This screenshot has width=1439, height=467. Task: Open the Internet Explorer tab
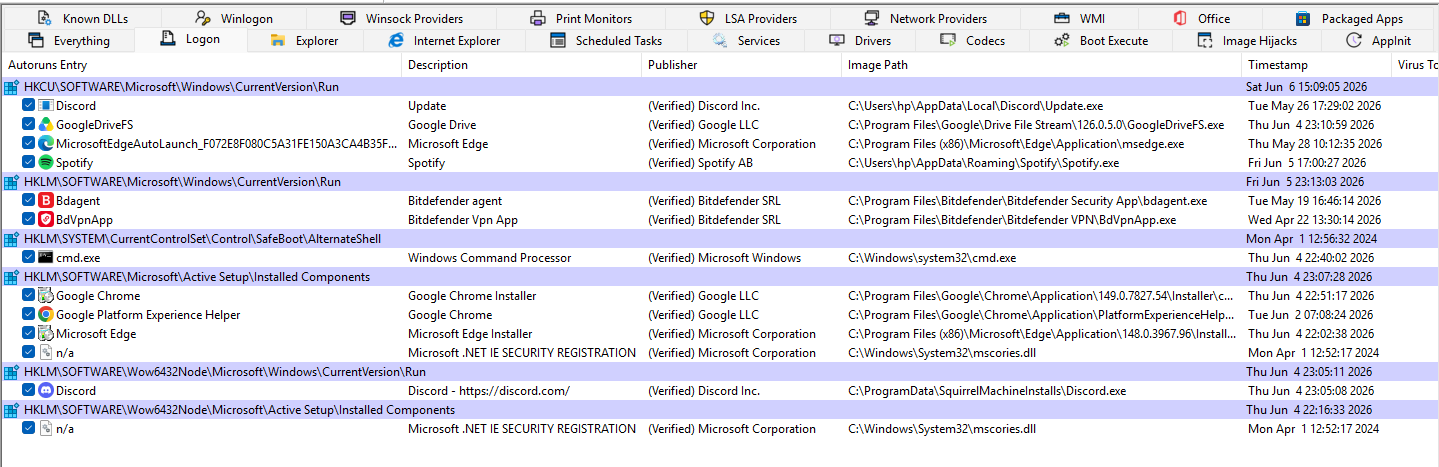click(443, 41)
